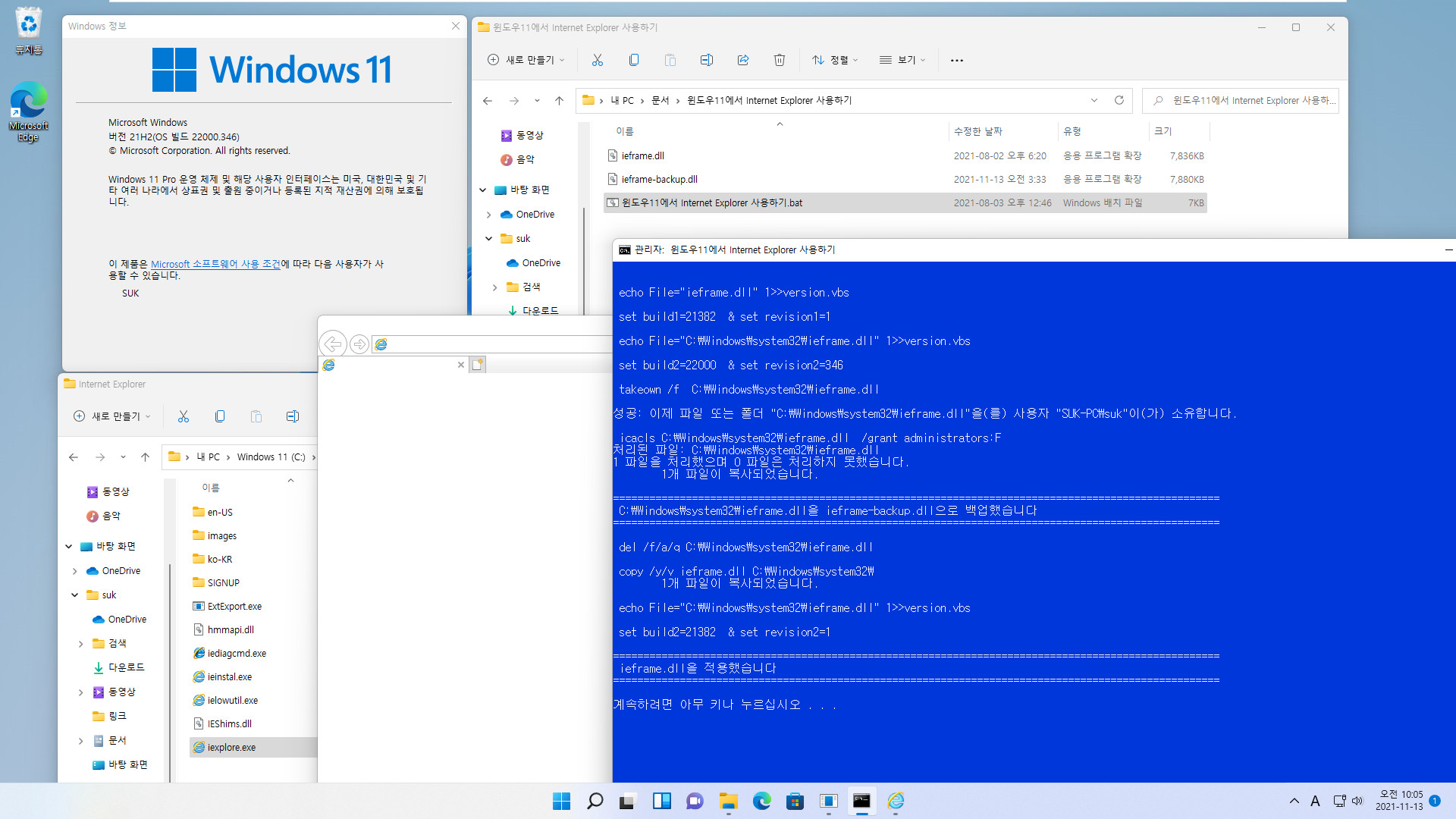Expand 검색 node in top Explorer sidebar
Screen dimensions: 1456x819
click(x=494, y=287)
